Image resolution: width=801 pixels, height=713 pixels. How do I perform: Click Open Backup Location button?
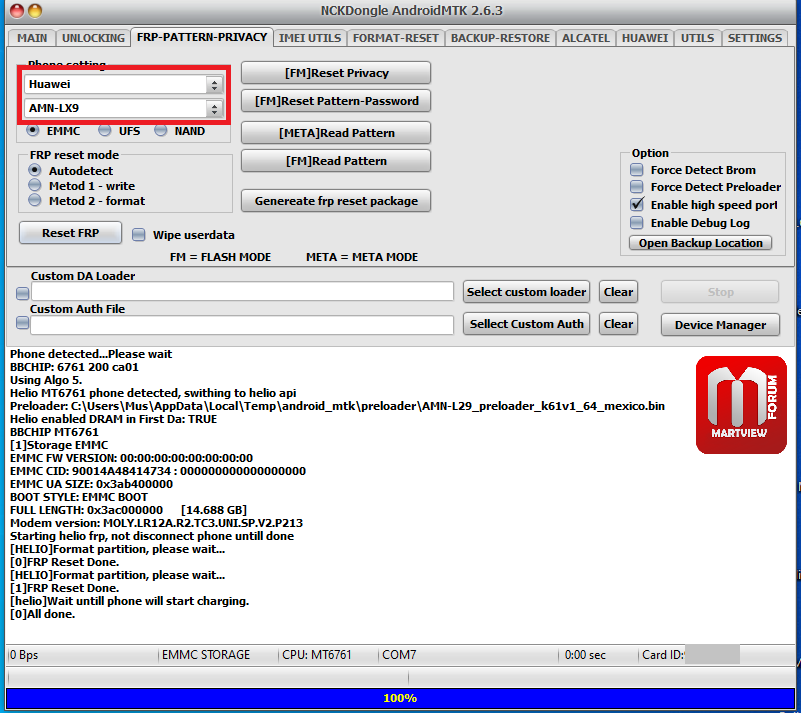click(x=700, y=243)
